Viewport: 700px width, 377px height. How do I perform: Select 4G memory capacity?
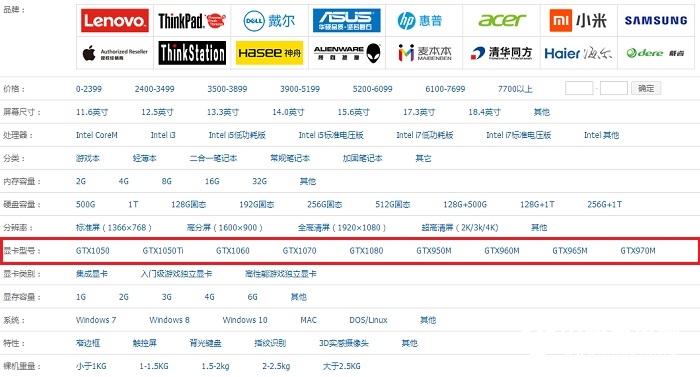[x=124, y=181]
